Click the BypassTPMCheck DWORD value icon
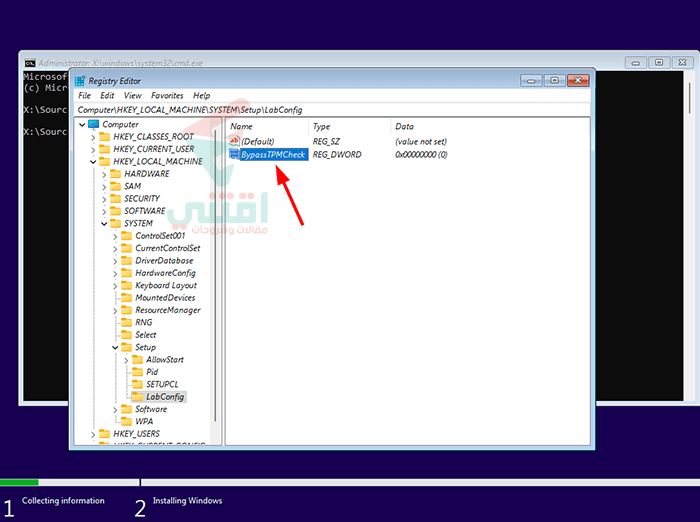Viewport: 700px width, 522px height. tap(234, 154)
